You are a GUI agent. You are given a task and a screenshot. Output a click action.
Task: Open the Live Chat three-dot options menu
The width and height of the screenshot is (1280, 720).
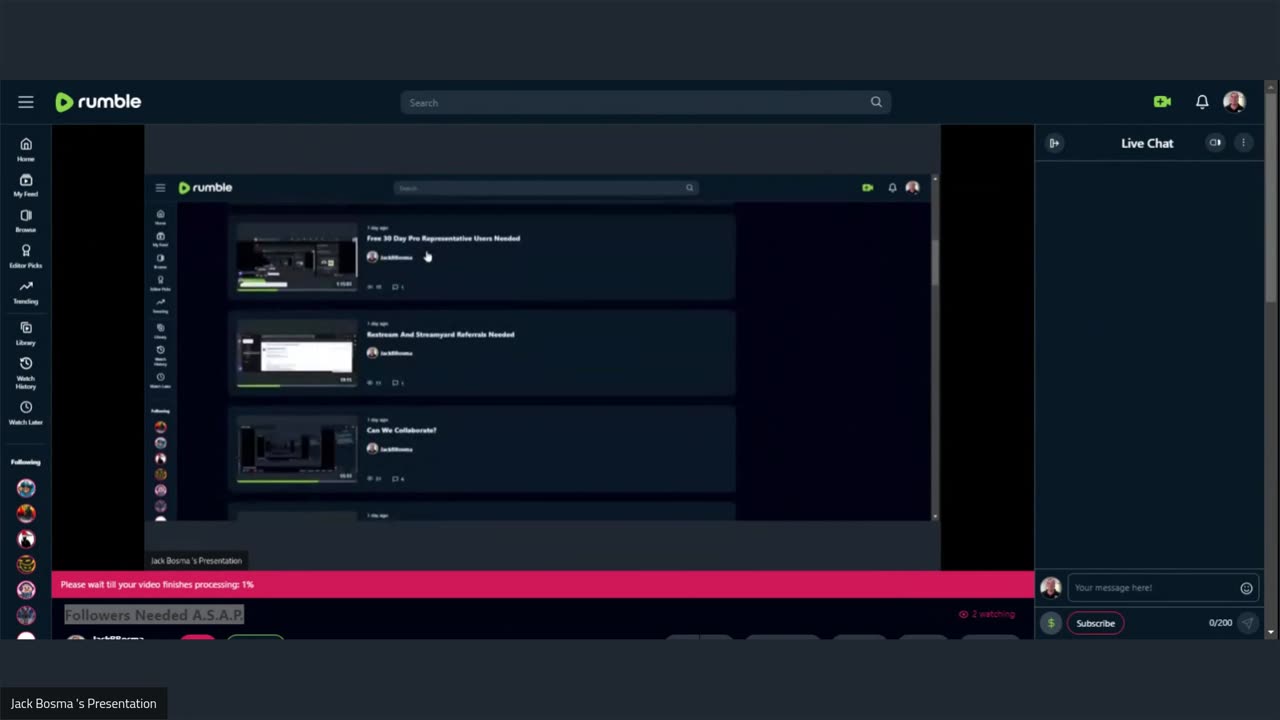click(1243, 143)
